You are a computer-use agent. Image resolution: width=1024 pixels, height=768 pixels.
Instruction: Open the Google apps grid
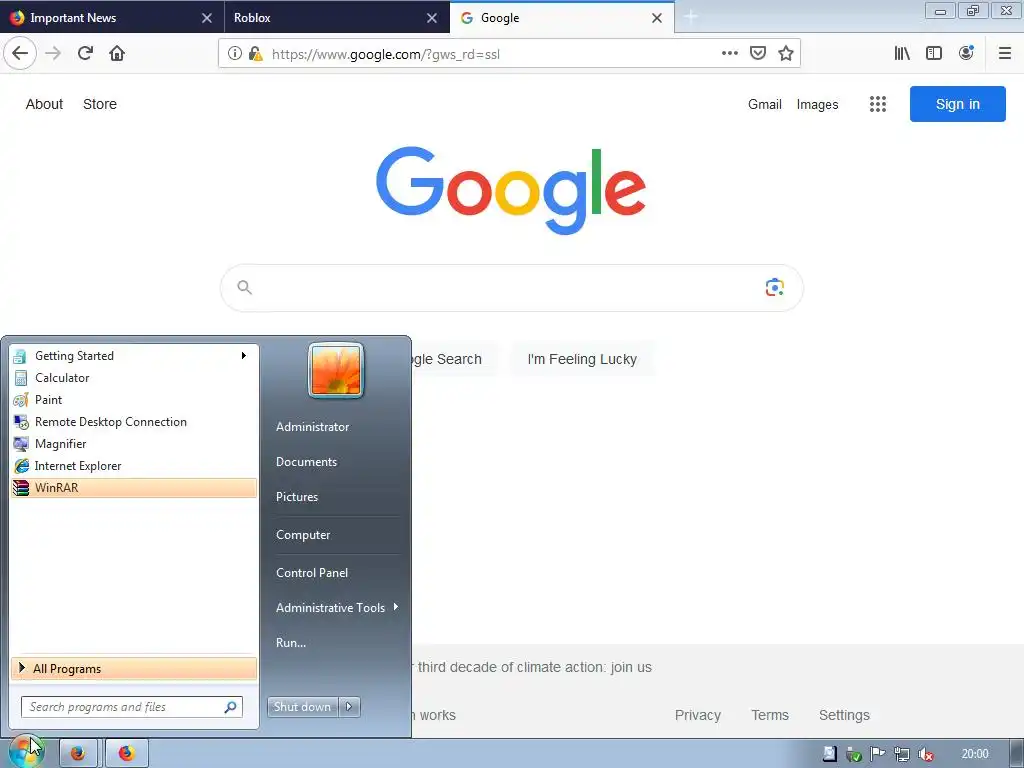(x=878, y=104)
